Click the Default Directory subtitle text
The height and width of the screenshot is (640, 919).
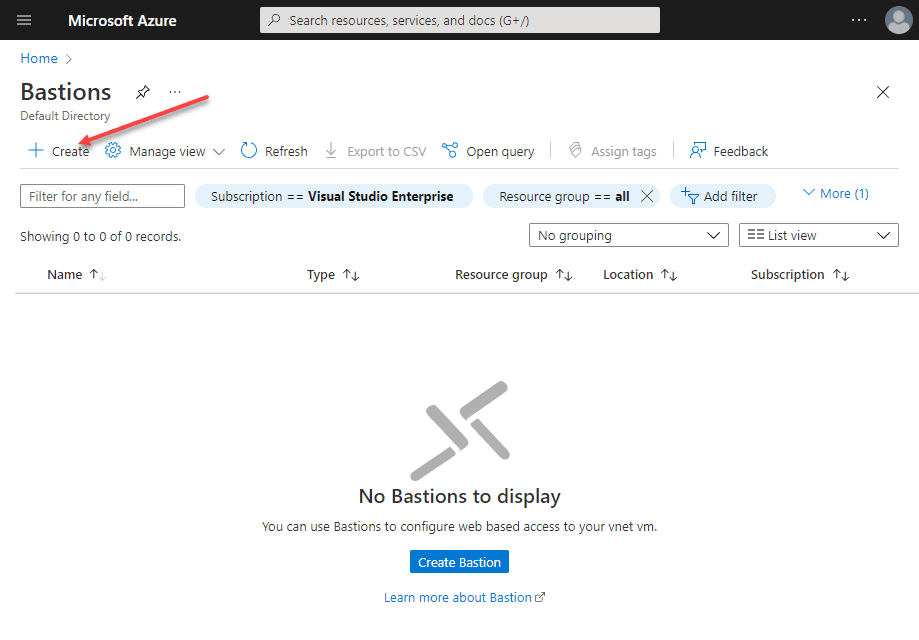[65, 116]
